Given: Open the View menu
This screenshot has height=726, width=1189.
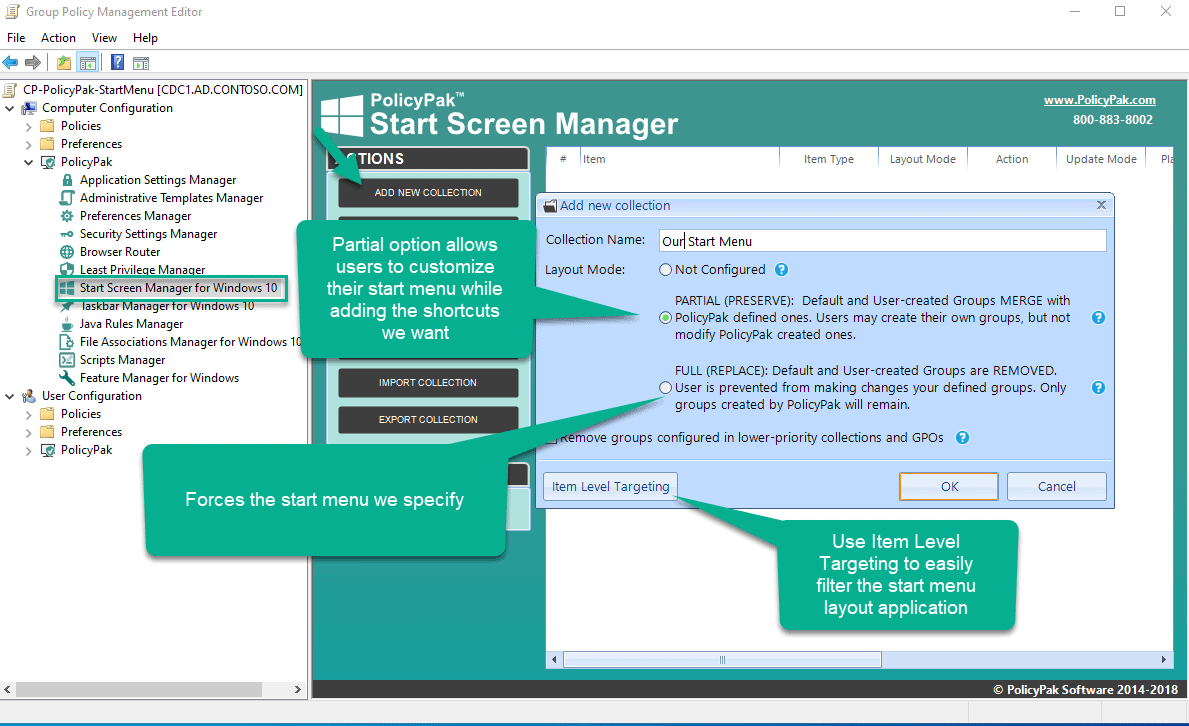Looking at the screenshot, I should click(104, 38).
